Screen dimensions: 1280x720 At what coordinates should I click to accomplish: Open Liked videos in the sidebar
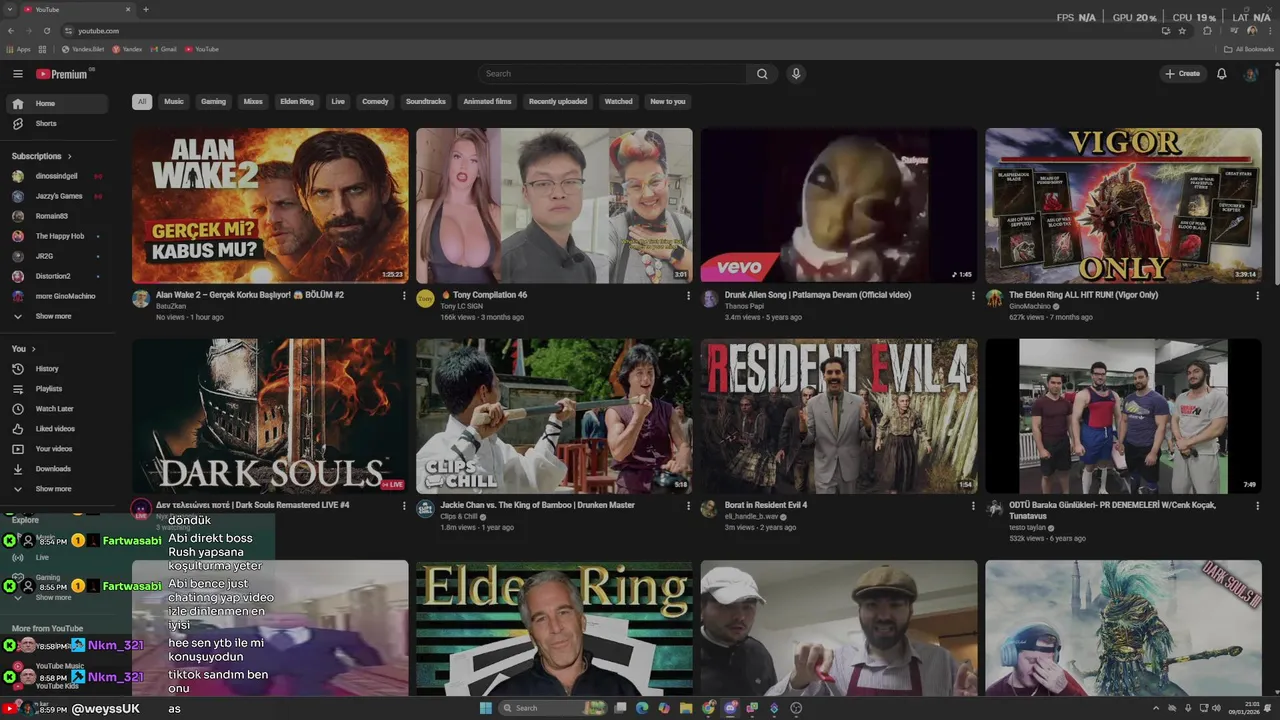click(x=57, y=429)
